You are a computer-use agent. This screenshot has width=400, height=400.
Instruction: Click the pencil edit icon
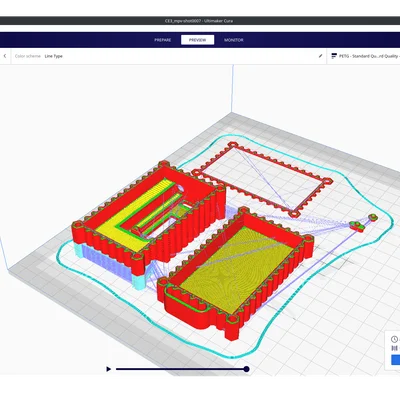point(320,56)
